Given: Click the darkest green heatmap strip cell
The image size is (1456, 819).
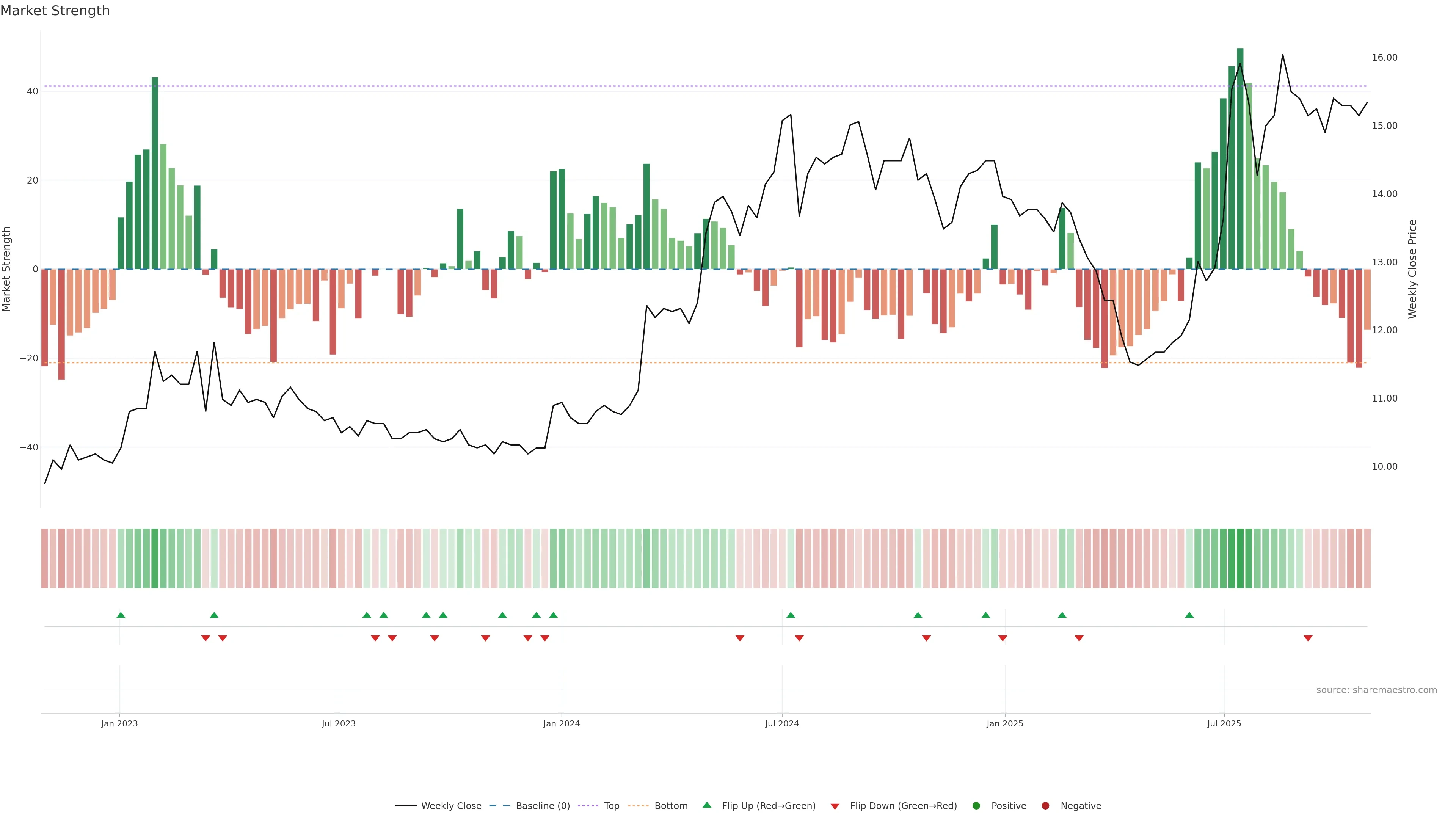Looking at the screenshot, I should (1240, 559).
